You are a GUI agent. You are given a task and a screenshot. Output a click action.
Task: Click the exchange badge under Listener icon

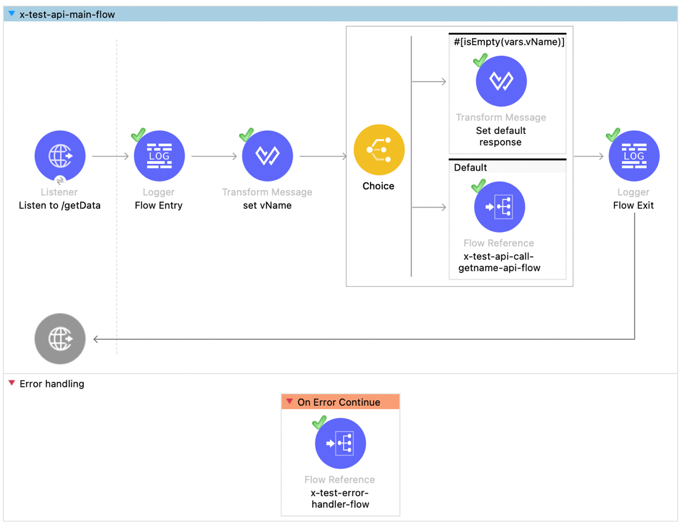pos(60,180)
